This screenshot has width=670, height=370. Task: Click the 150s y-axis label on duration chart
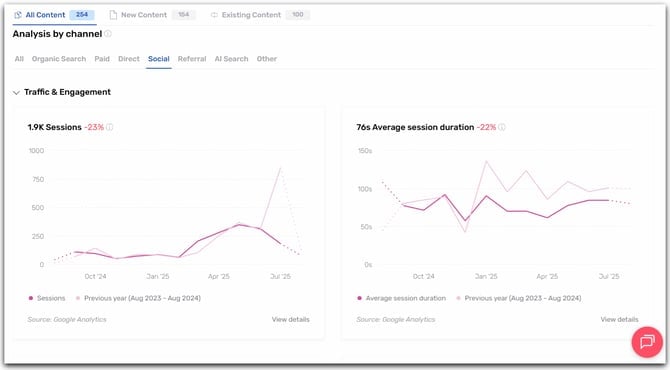(365, 150)
